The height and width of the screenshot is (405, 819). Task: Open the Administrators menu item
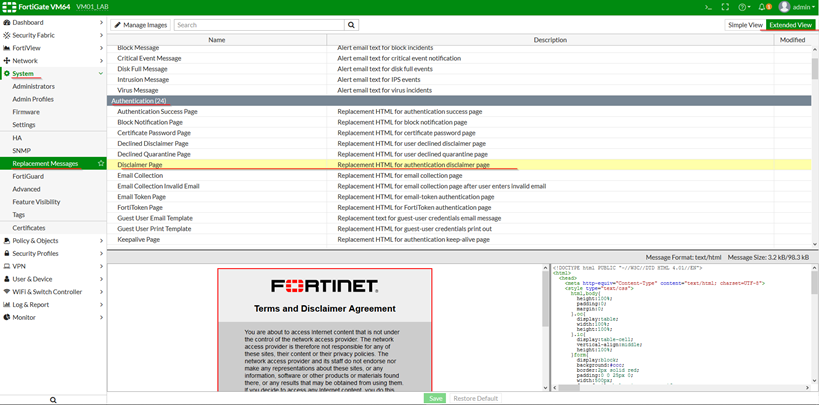(33, 87)
